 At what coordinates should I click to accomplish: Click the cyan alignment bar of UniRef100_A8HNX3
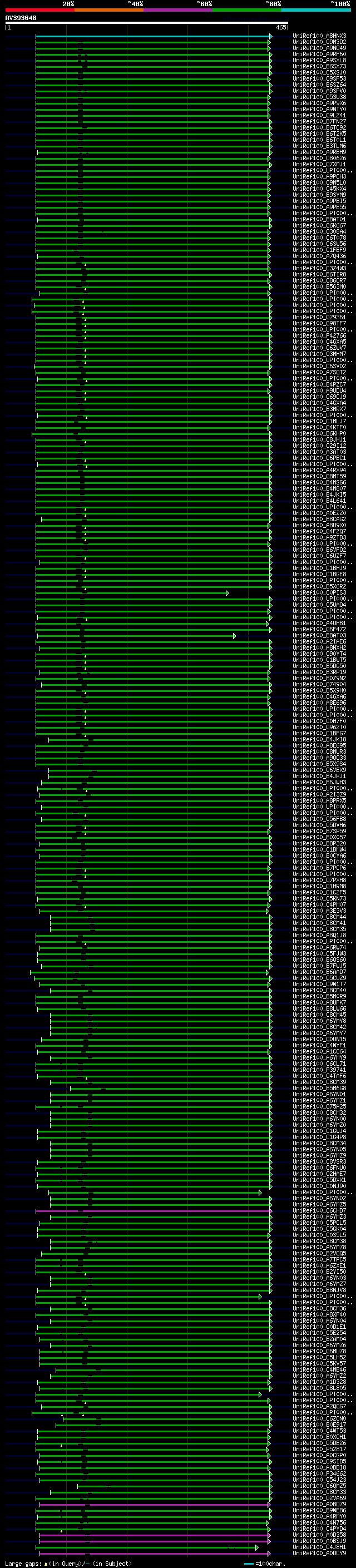coord(154,37)
